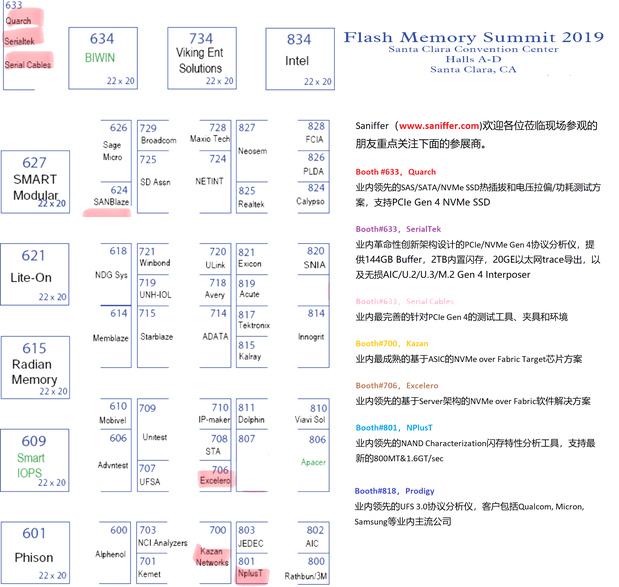Screen dimensions: 619x587
Task: Click booth 715 Starblaze
Action: (x=156, y=337)
